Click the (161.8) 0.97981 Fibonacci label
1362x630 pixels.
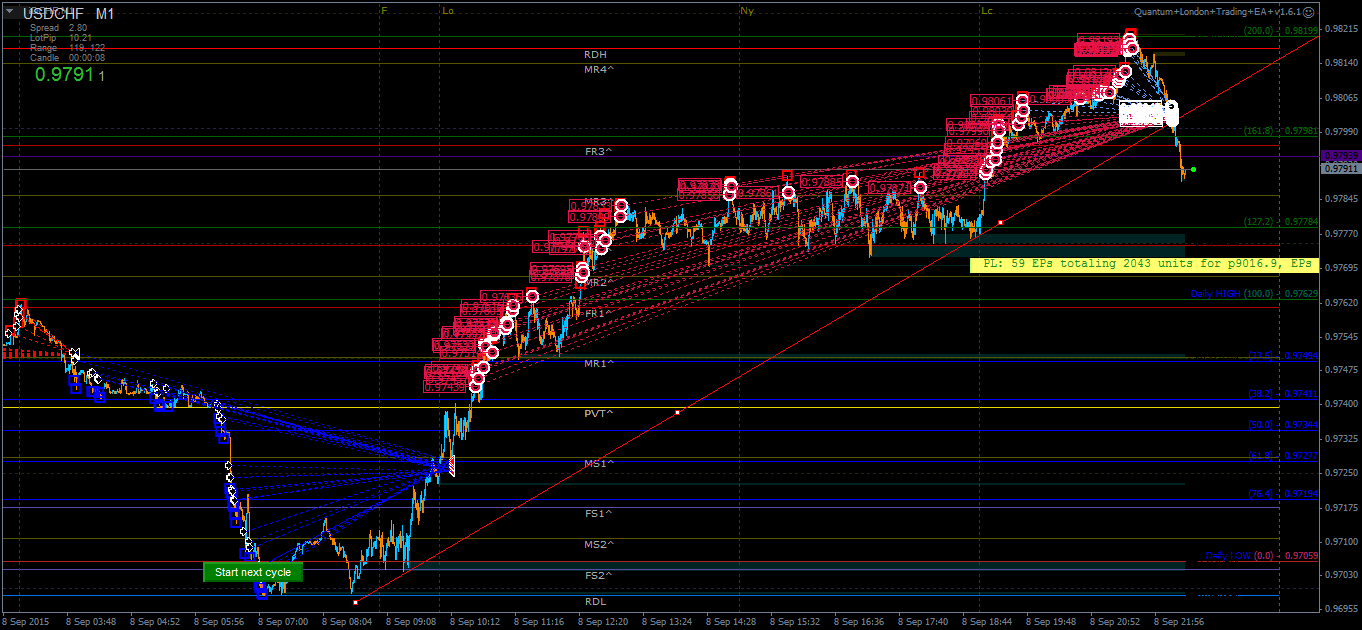click(1280, 131)
